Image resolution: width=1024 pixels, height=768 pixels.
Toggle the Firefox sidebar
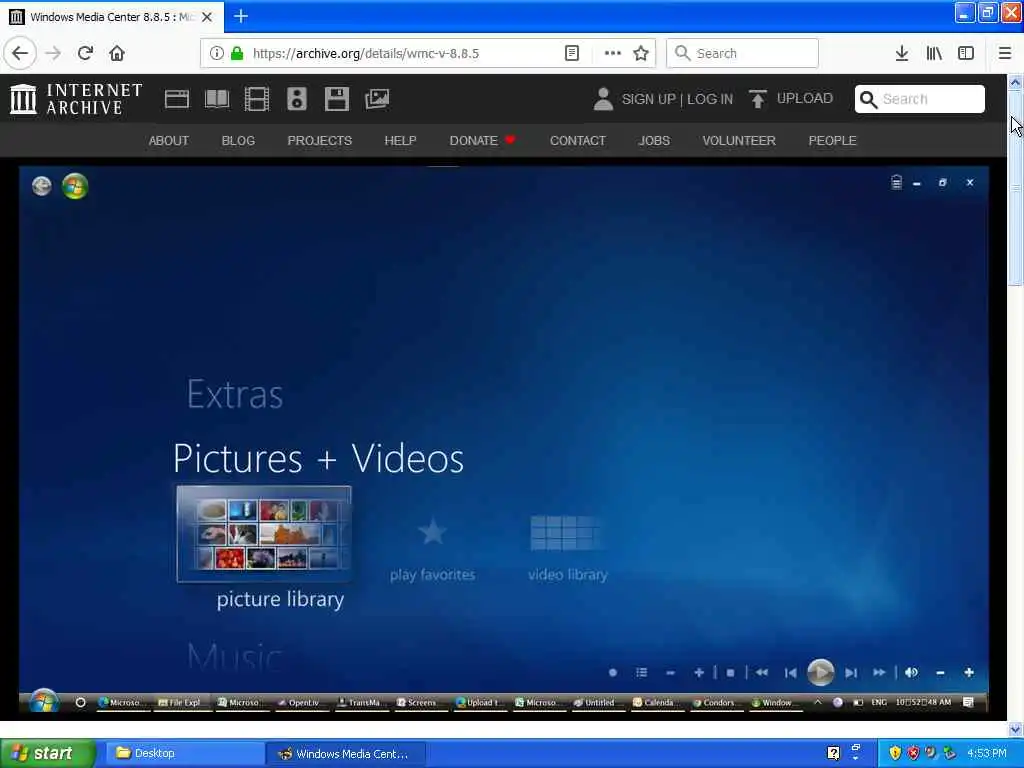[x=966, y=53]
